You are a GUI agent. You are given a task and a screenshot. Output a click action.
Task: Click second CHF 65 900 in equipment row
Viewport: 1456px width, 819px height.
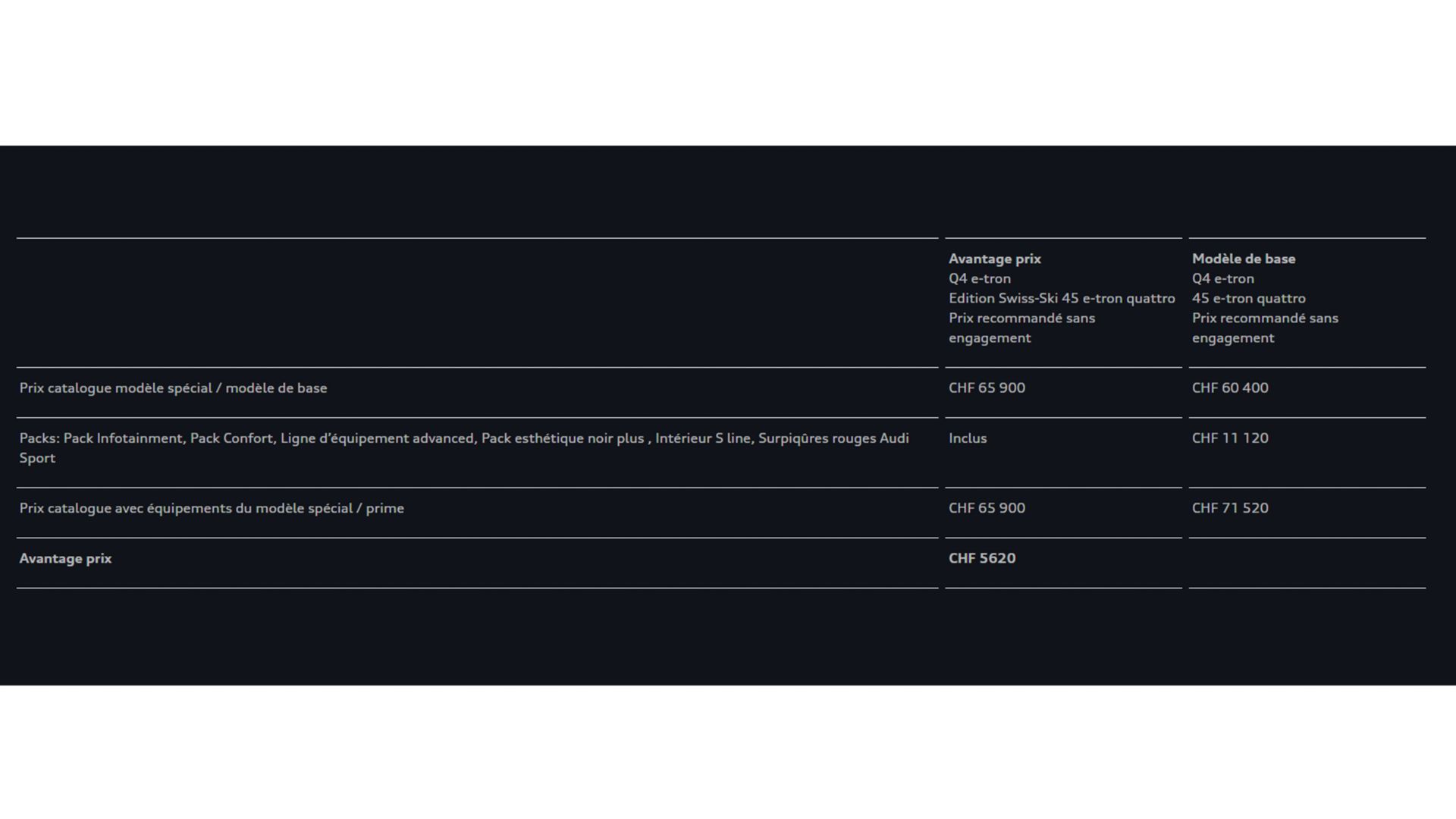[x=986, y=508]
